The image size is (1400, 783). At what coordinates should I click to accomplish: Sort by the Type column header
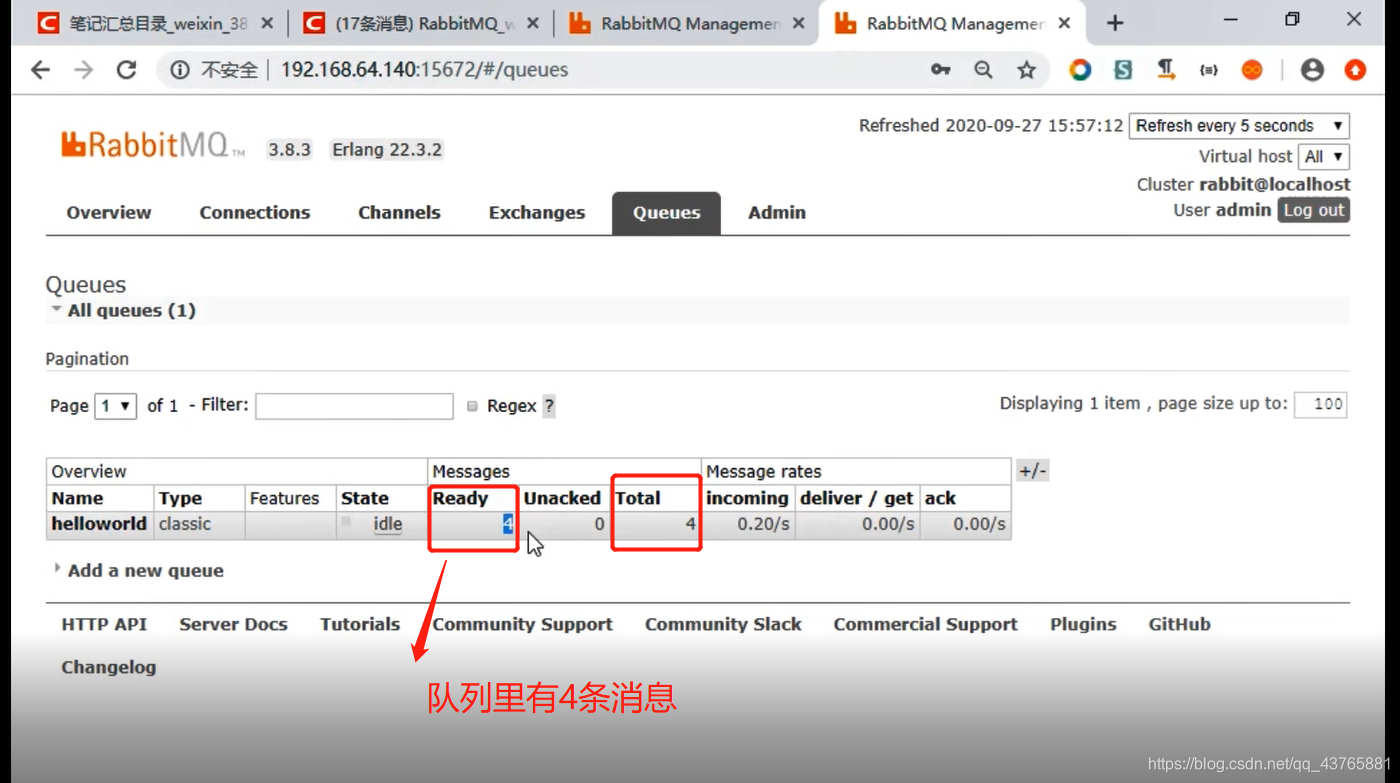(x=180, y=498)
